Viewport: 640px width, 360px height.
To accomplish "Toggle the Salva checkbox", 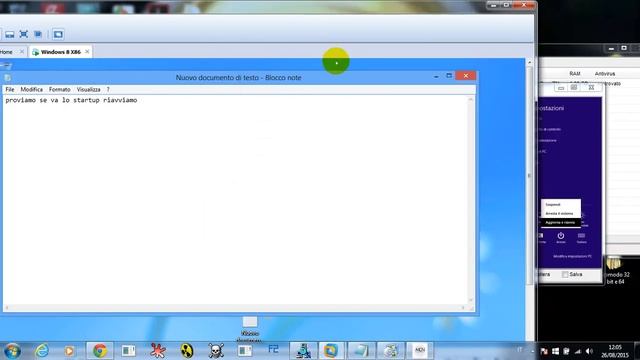I will pos(565,274).
